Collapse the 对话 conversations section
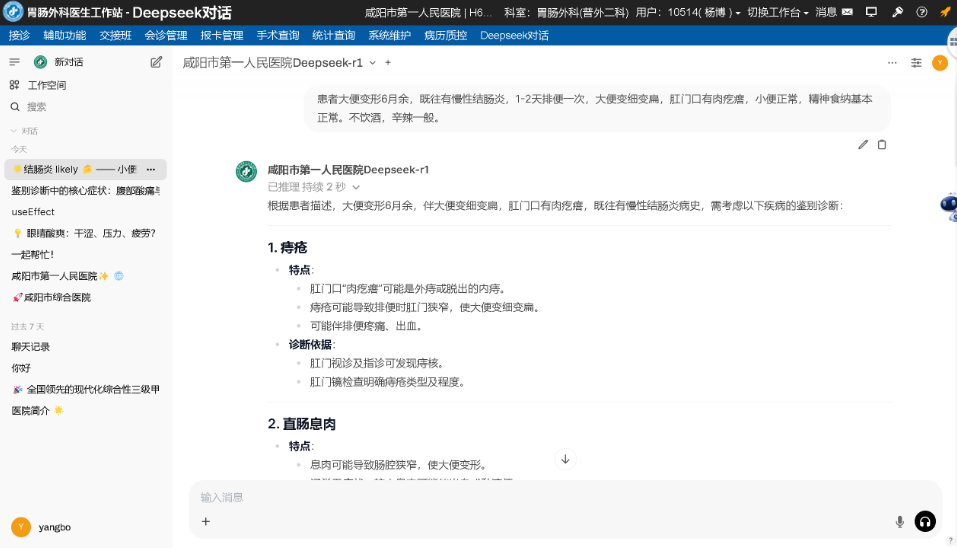 click(24, 131)
